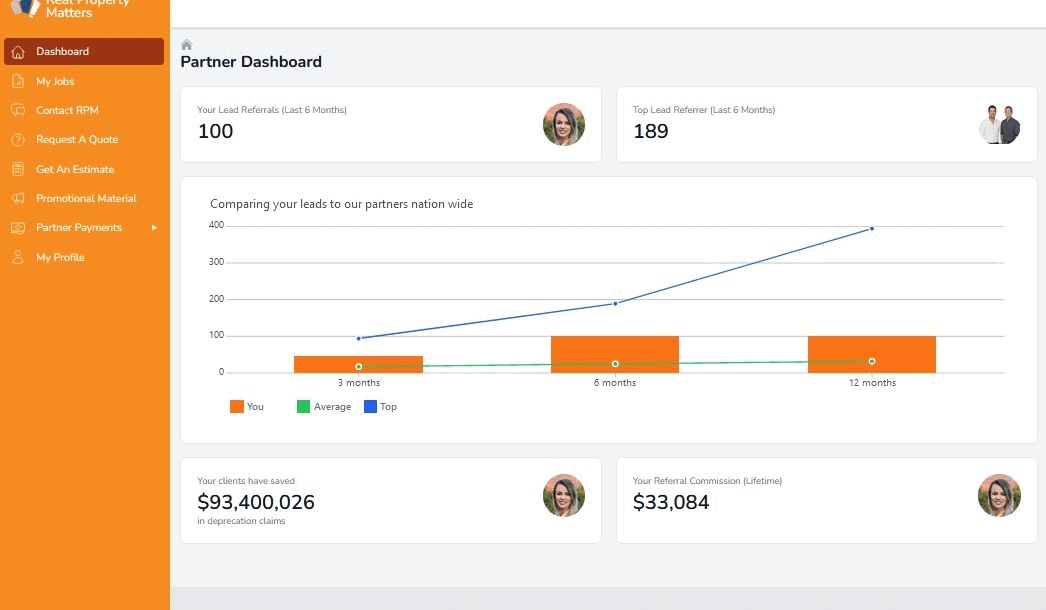This screenshot has height=610, width=1046.
Task: Toggle the Average series in chart legend
Action: (x=324, y=407)
